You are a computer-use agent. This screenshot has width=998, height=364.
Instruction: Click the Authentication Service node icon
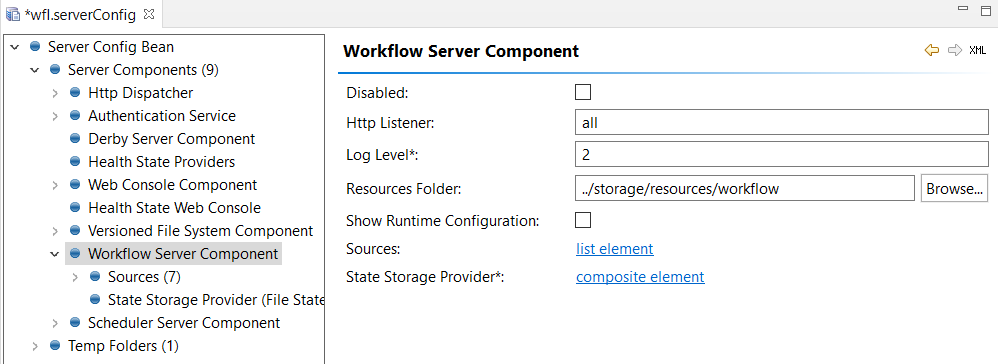pos(75,116)
